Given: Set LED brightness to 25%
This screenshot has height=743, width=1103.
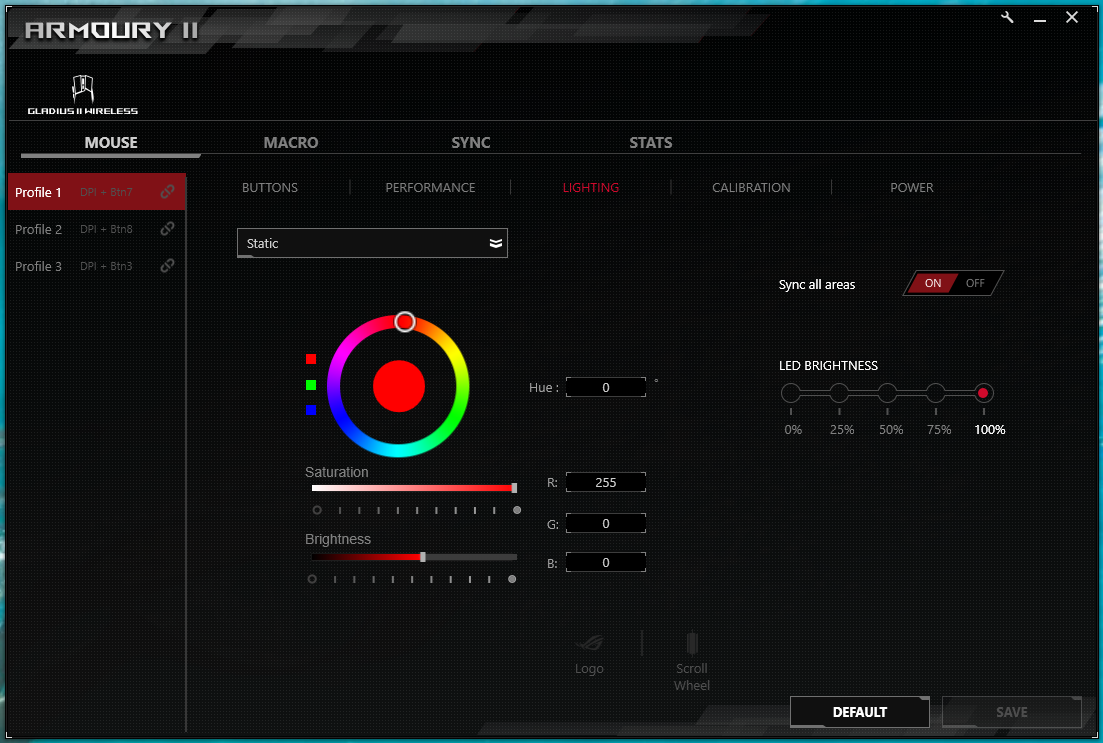Looking at the screenshot, I should (x=839, y=393).
